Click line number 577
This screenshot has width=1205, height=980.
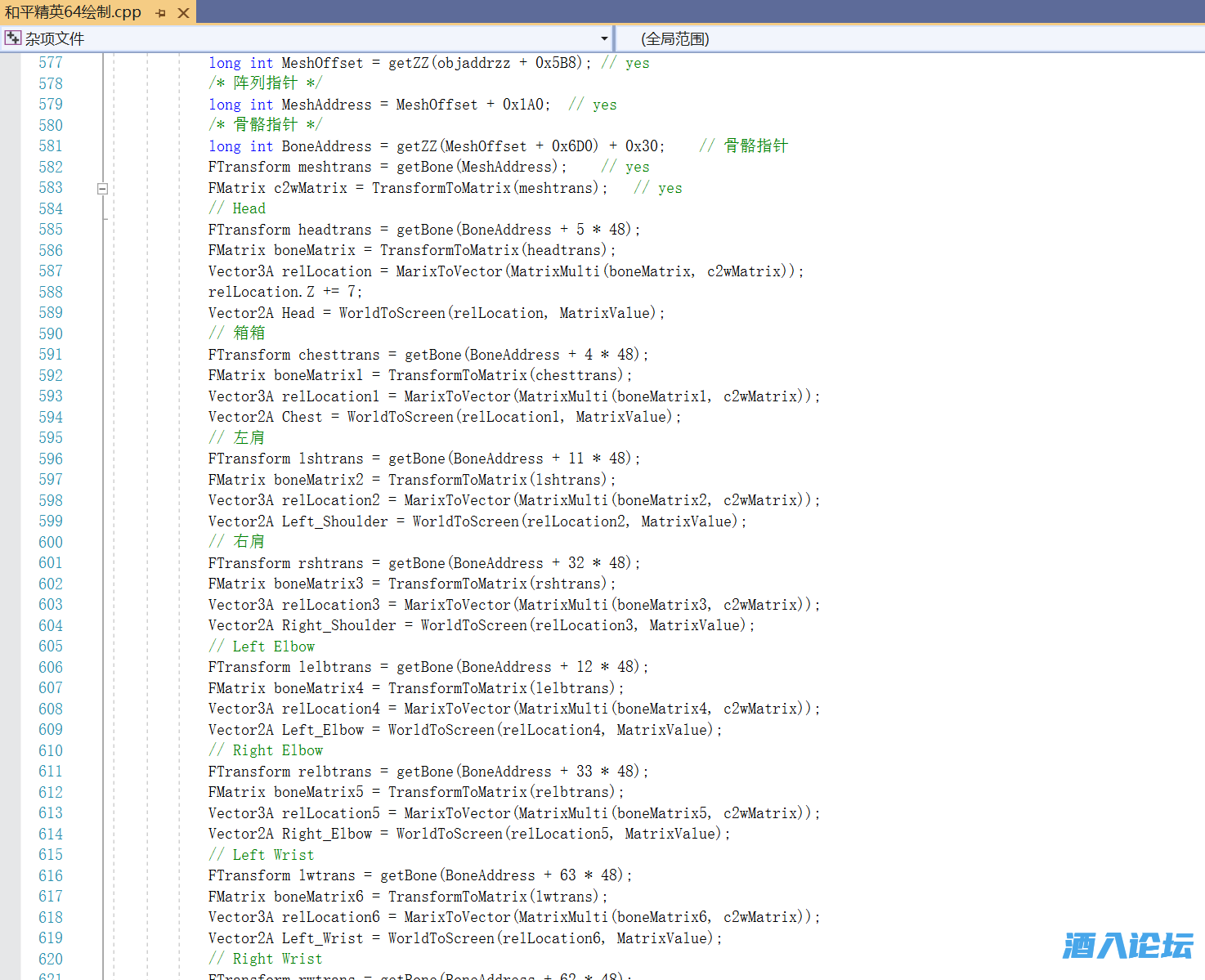[x=51, y=63]
